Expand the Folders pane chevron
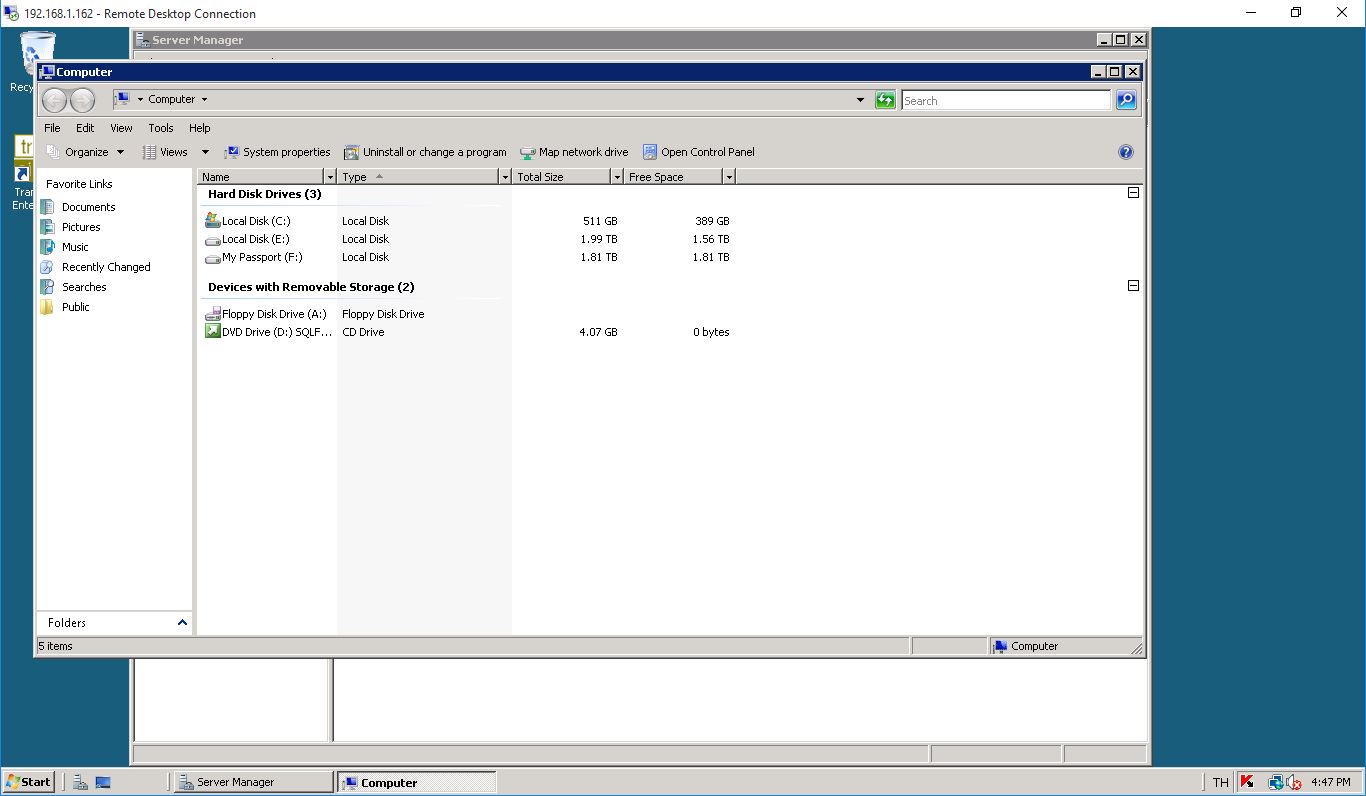Viewport: 1366px width, 796px height. click(182, 622)
